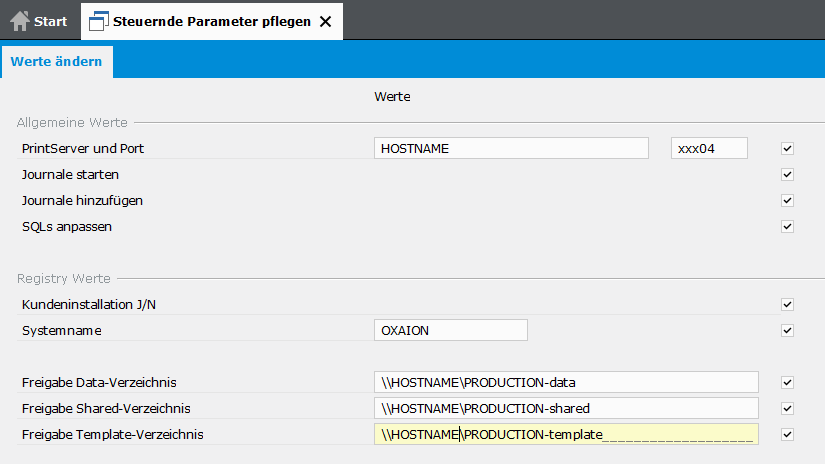Select the Freigabe Data-Verzeichnis path field

(x=565, y=382)
